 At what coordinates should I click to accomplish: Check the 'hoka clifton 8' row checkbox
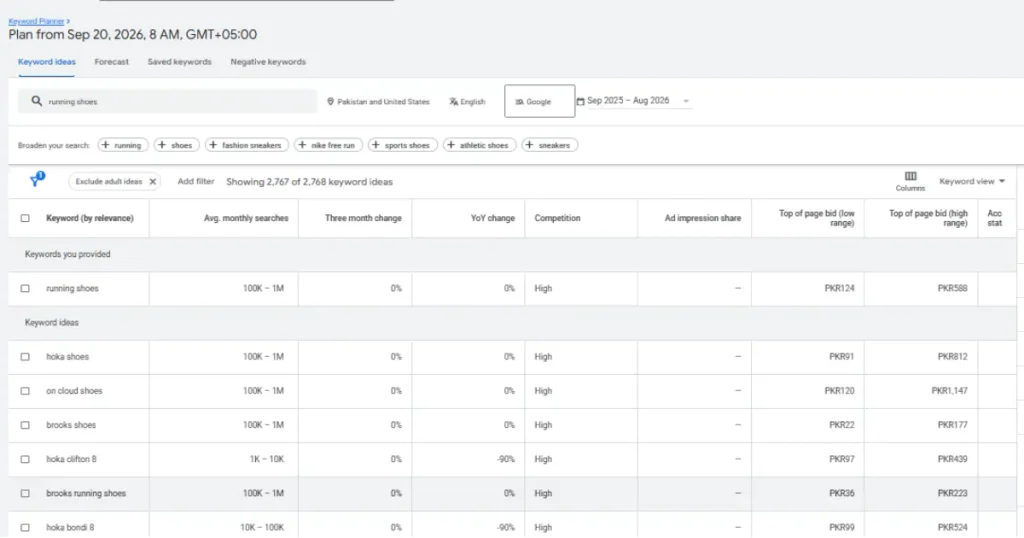click(25, 459)
